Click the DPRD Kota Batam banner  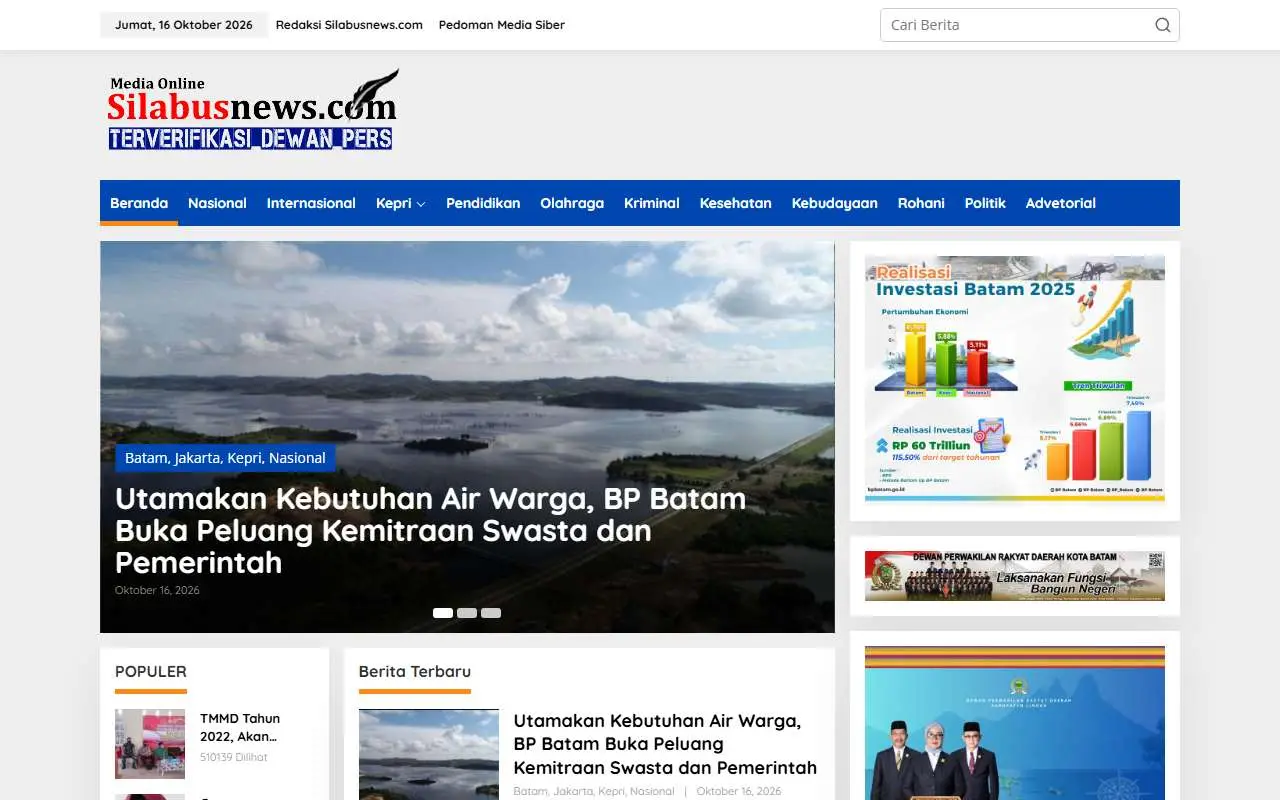(1015, 576)
